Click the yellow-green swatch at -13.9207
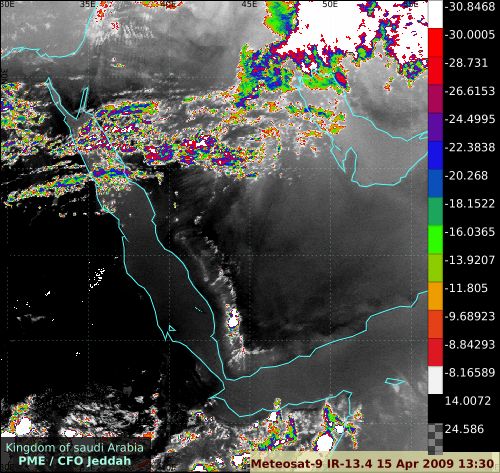The height and width of the screenshot is (473, 500). [435, 268]
